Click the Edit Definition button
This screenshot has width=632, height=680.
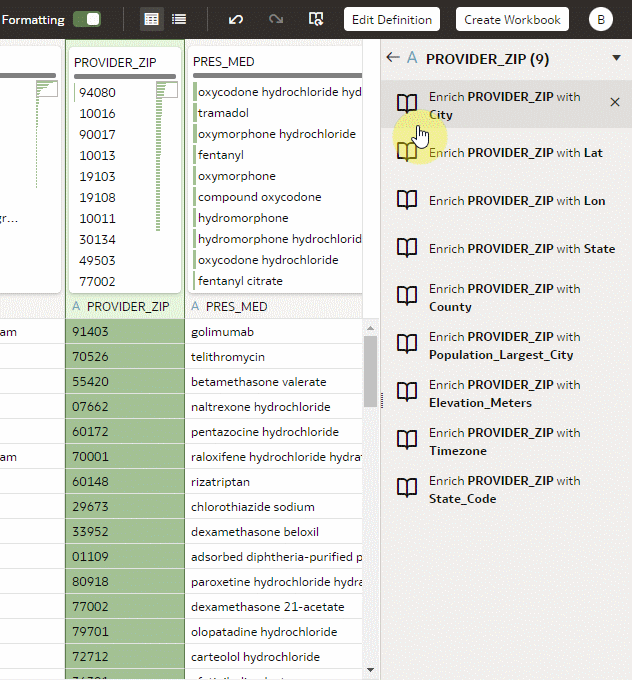click(392, 20)
